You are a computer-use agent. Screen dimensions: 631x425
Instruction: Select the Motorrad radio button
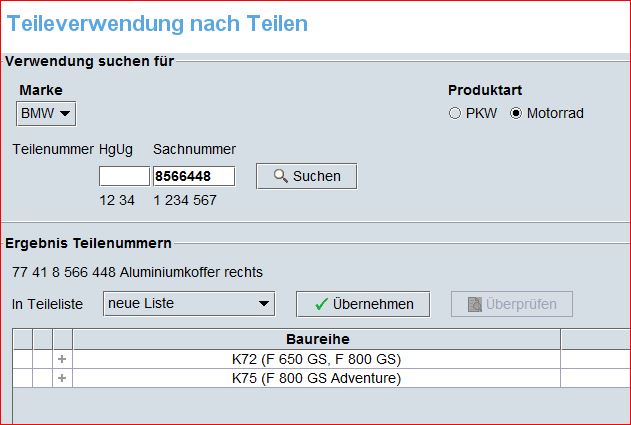click(516, 113)
